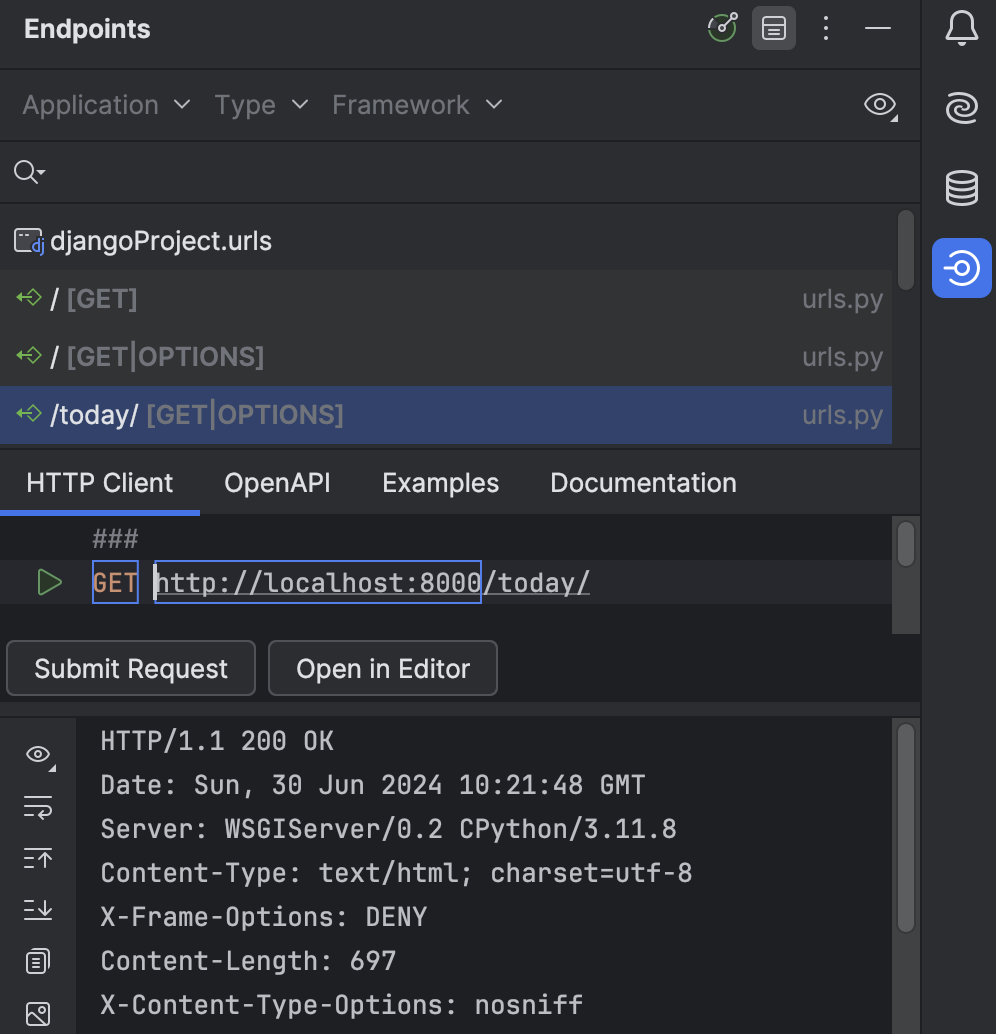Toggle soft-wrap in the response panel
Screen dimensions: 996x1034
(x=37, y=808)
